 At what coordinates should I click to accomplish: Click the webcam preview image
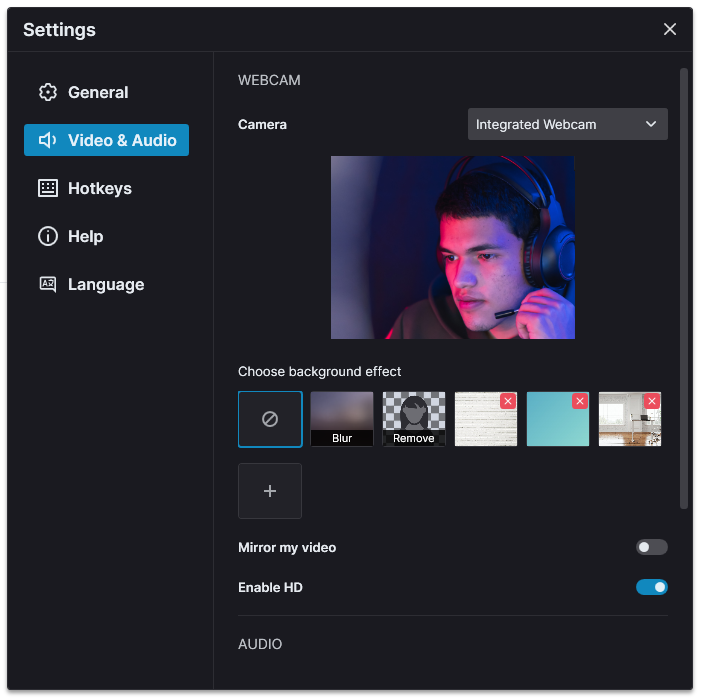coord(452,247)
